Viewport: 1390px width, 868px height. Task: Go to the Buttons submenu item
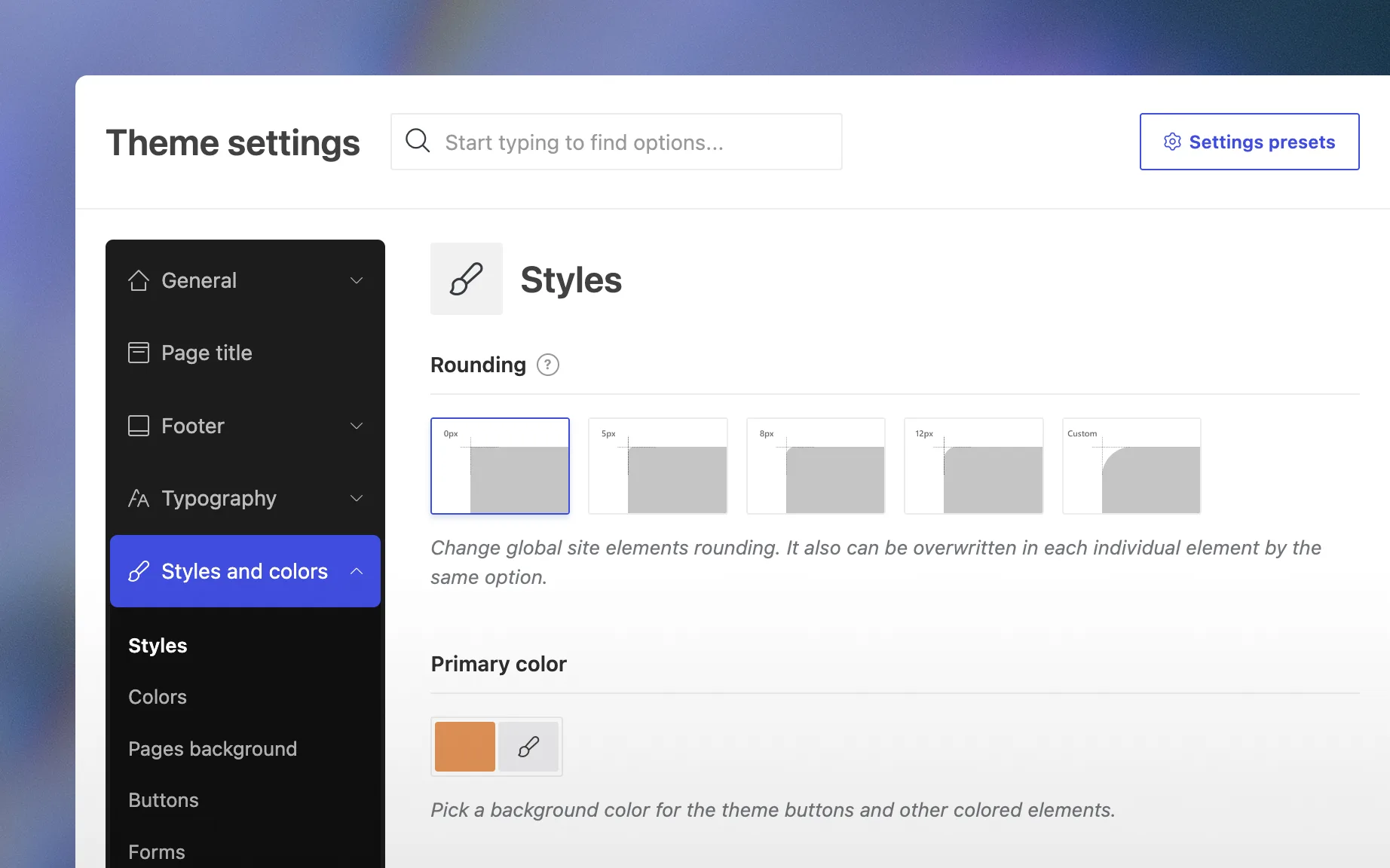(x=164, y=800)
